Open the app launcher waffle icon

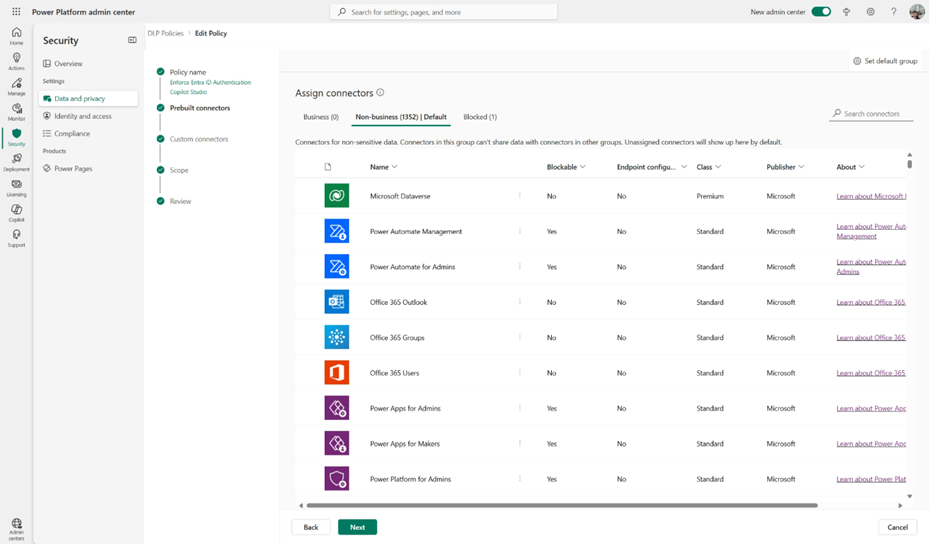(x=16, y=12)
